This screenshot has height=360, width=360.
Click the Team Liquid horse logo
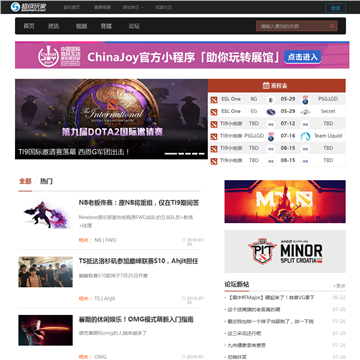305,136
